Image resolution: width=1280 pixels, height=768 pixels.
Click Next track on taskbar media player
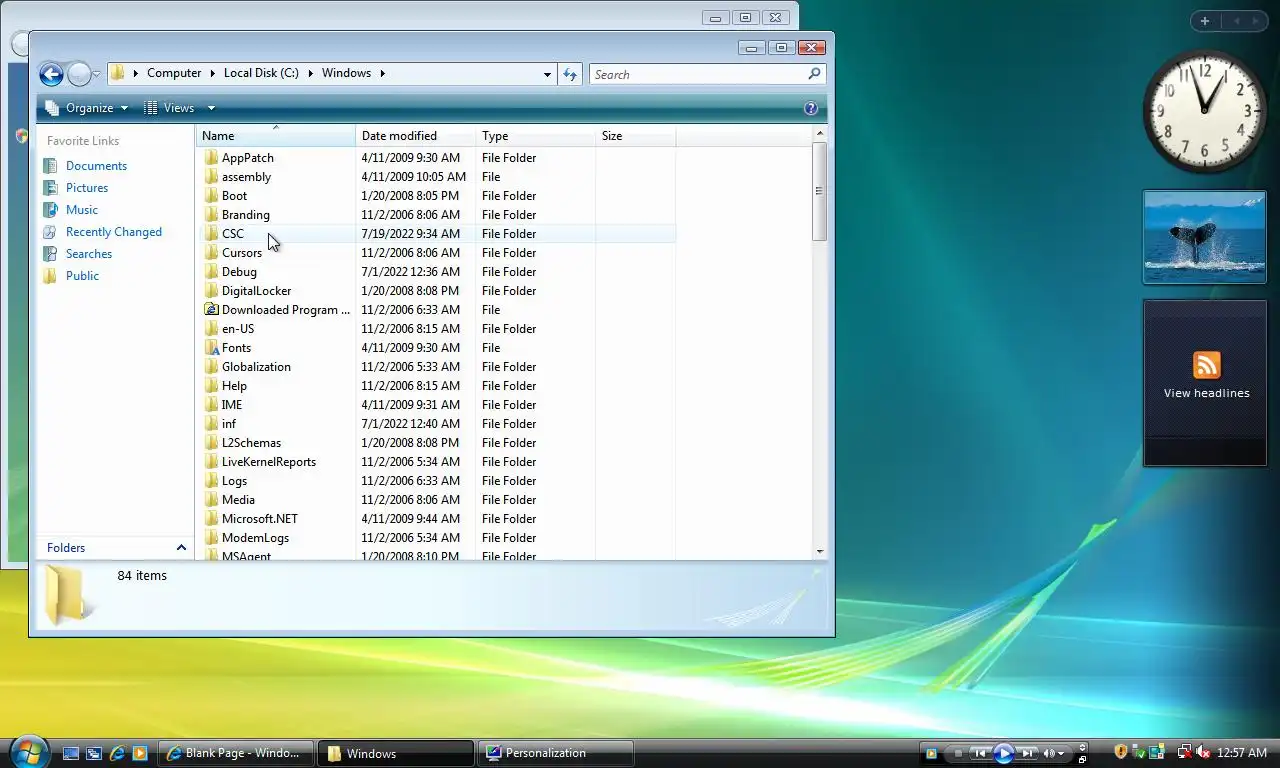click(x=1027, y=753)
